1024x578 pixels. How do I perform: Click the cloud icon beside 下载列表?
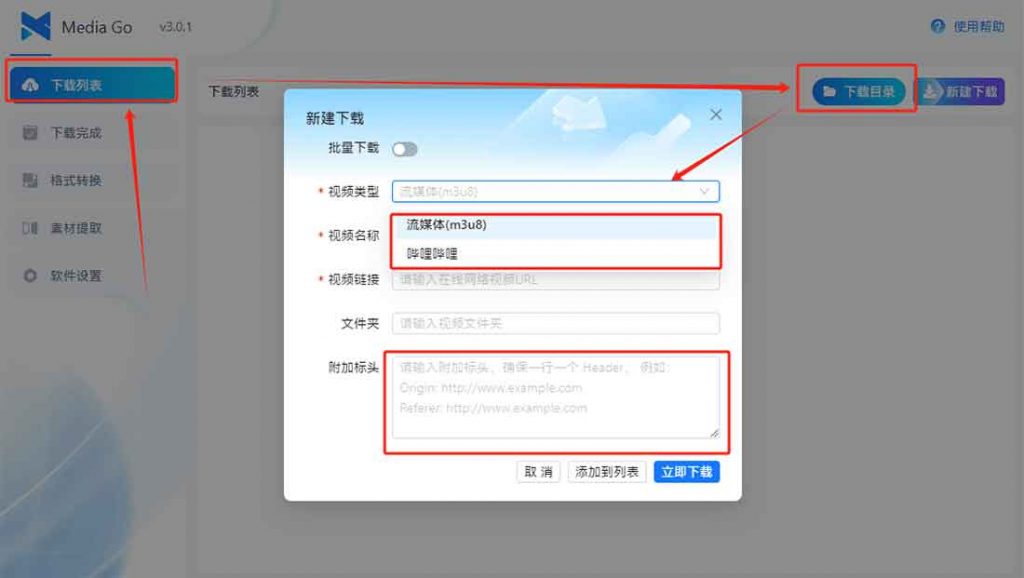(30, 85)
